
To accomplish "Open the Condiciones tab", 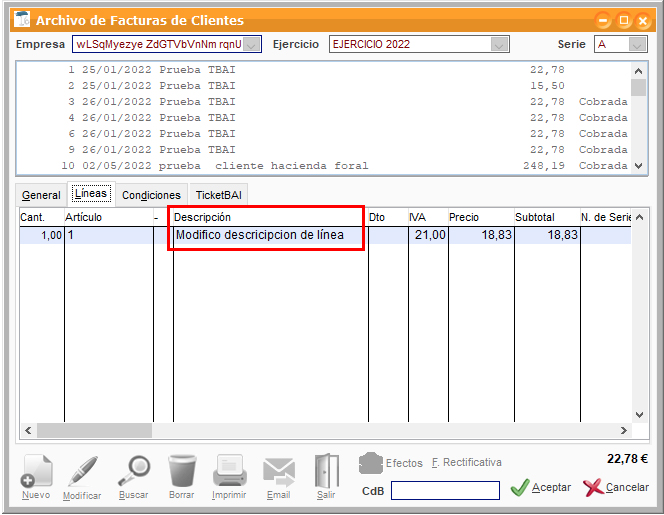I will 152,195.
